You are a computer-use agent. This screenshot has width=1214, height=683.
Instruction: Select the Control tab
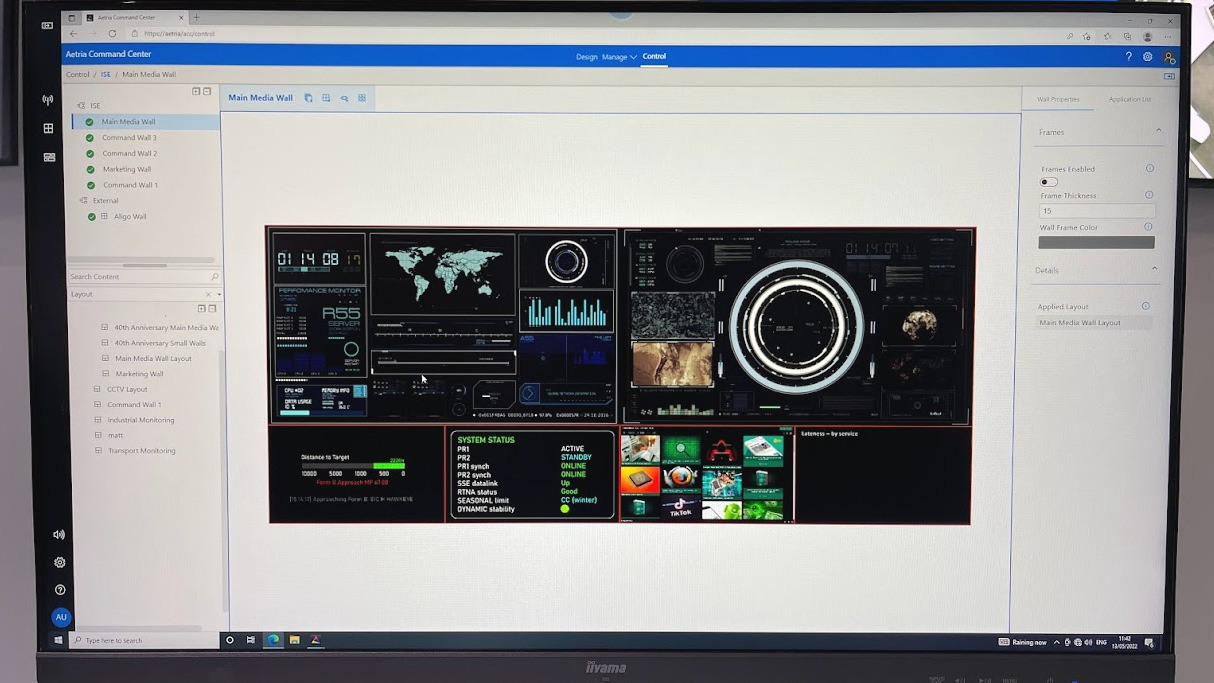654,56
